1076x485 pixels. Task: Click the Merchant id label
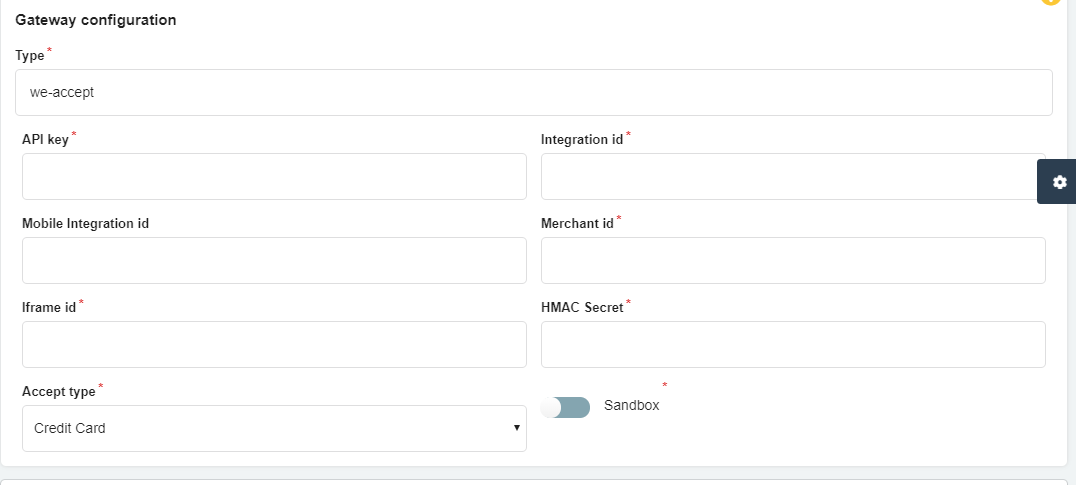pyautogui.click(x=577, y=224)
